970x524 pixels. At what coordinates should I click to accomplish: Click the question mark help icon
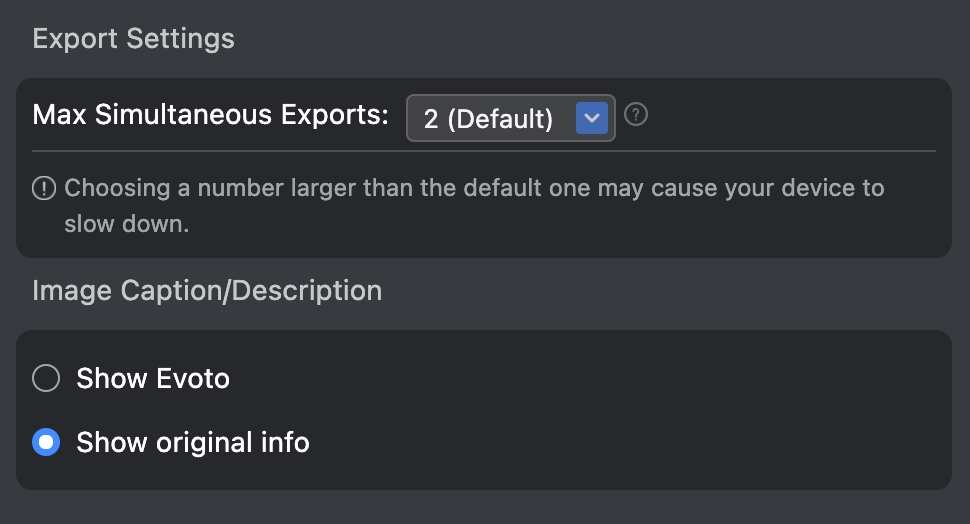pyautogui.click(x=636, y=115)
